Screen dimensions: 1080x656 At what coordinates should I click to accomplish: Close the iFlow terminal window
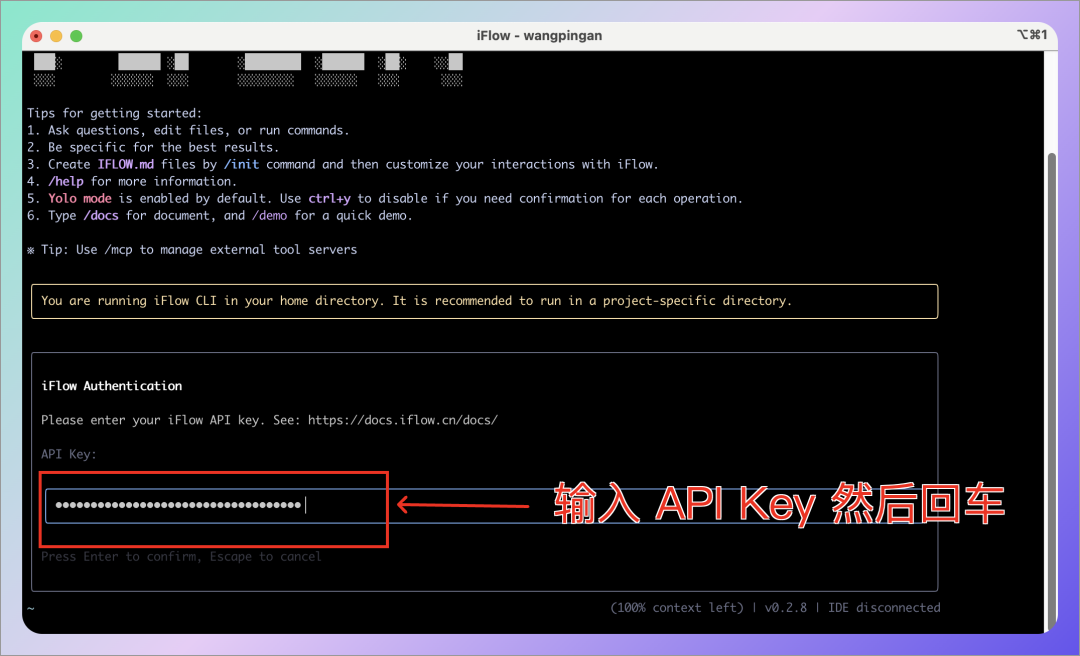click(37, 36)
